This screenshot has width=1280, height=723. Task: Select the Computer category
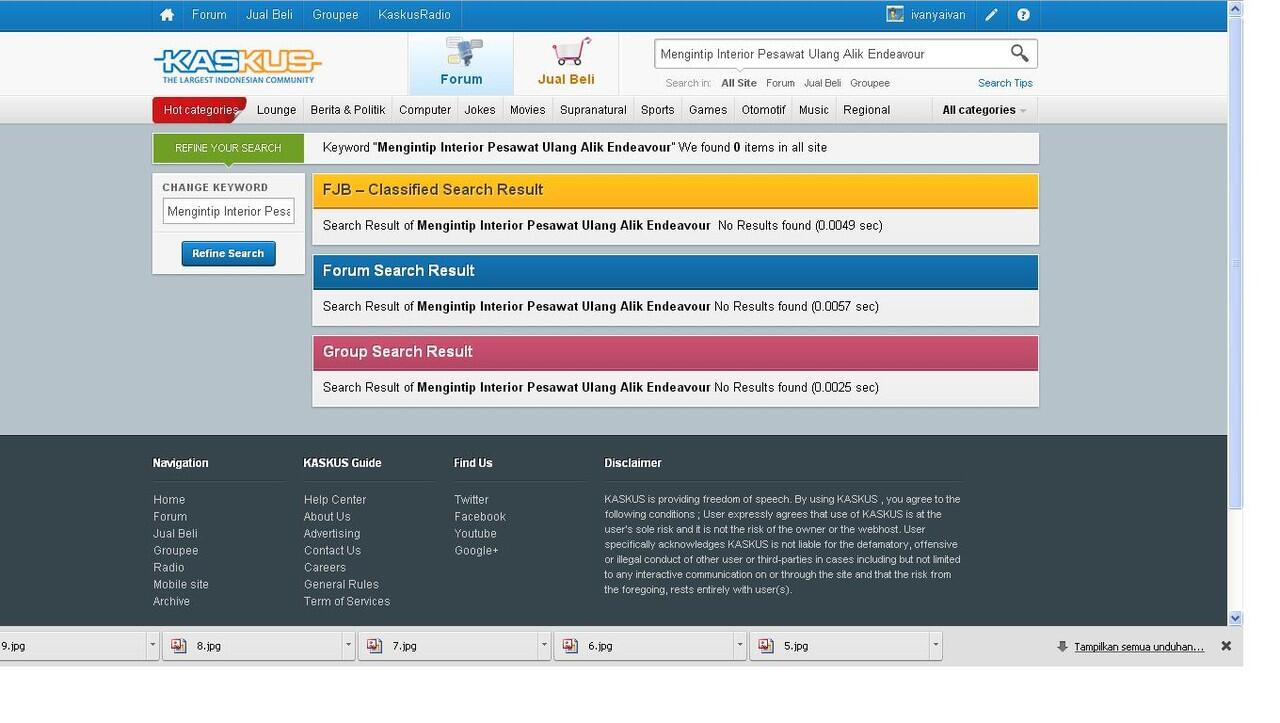425,110
